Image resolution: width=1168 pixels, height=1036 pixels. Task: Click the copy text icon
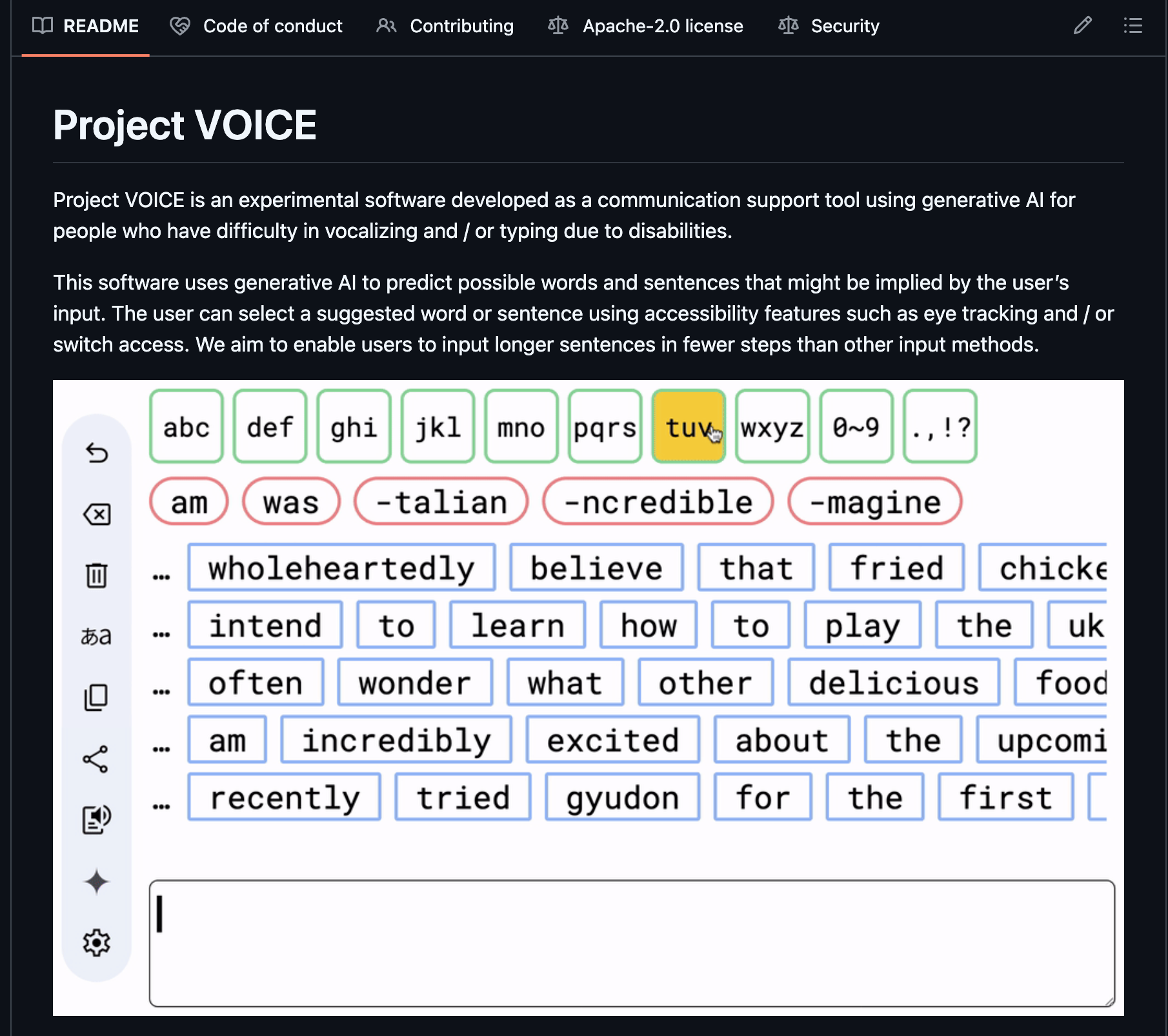coord(96,697)
